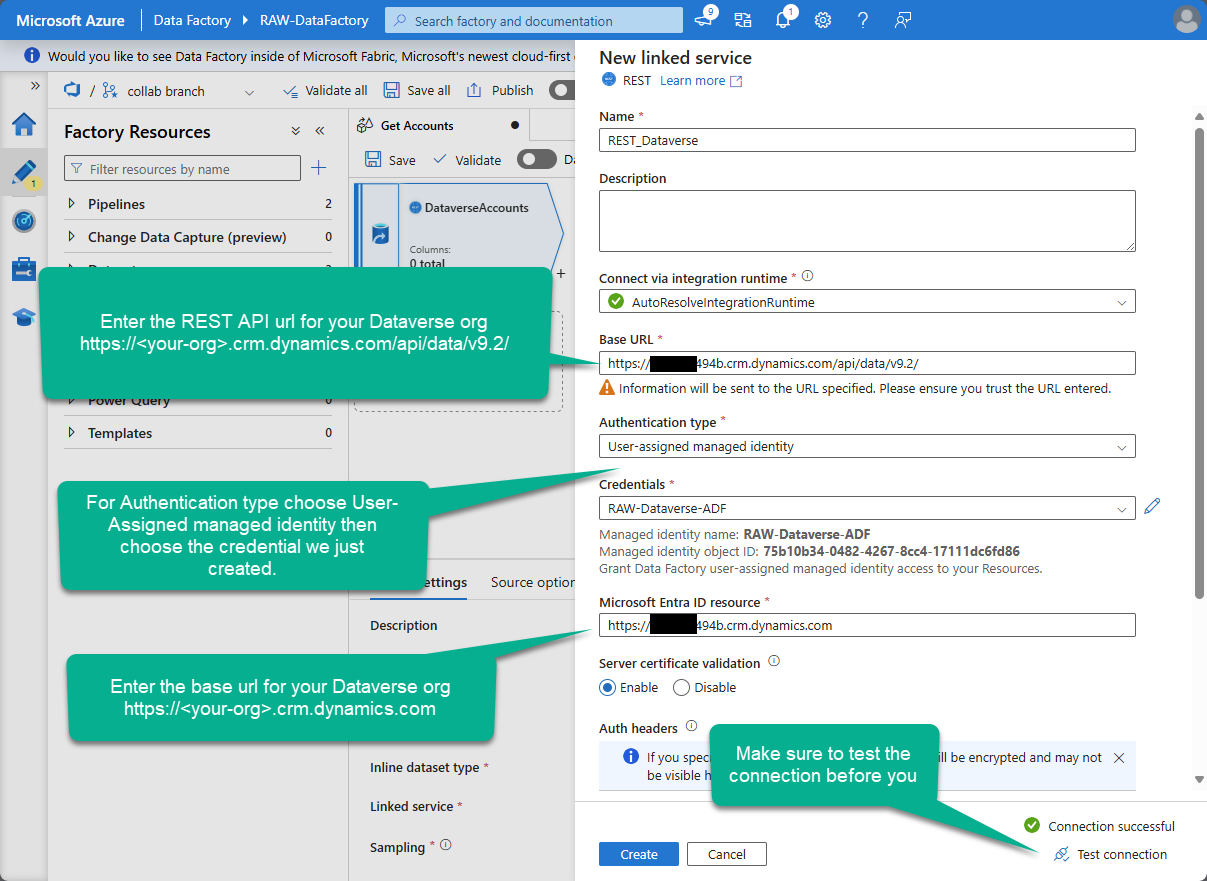The width and height of the screenshot is (1207, 881).
Task: Click the Cancel button
Action: coord(727,854)
